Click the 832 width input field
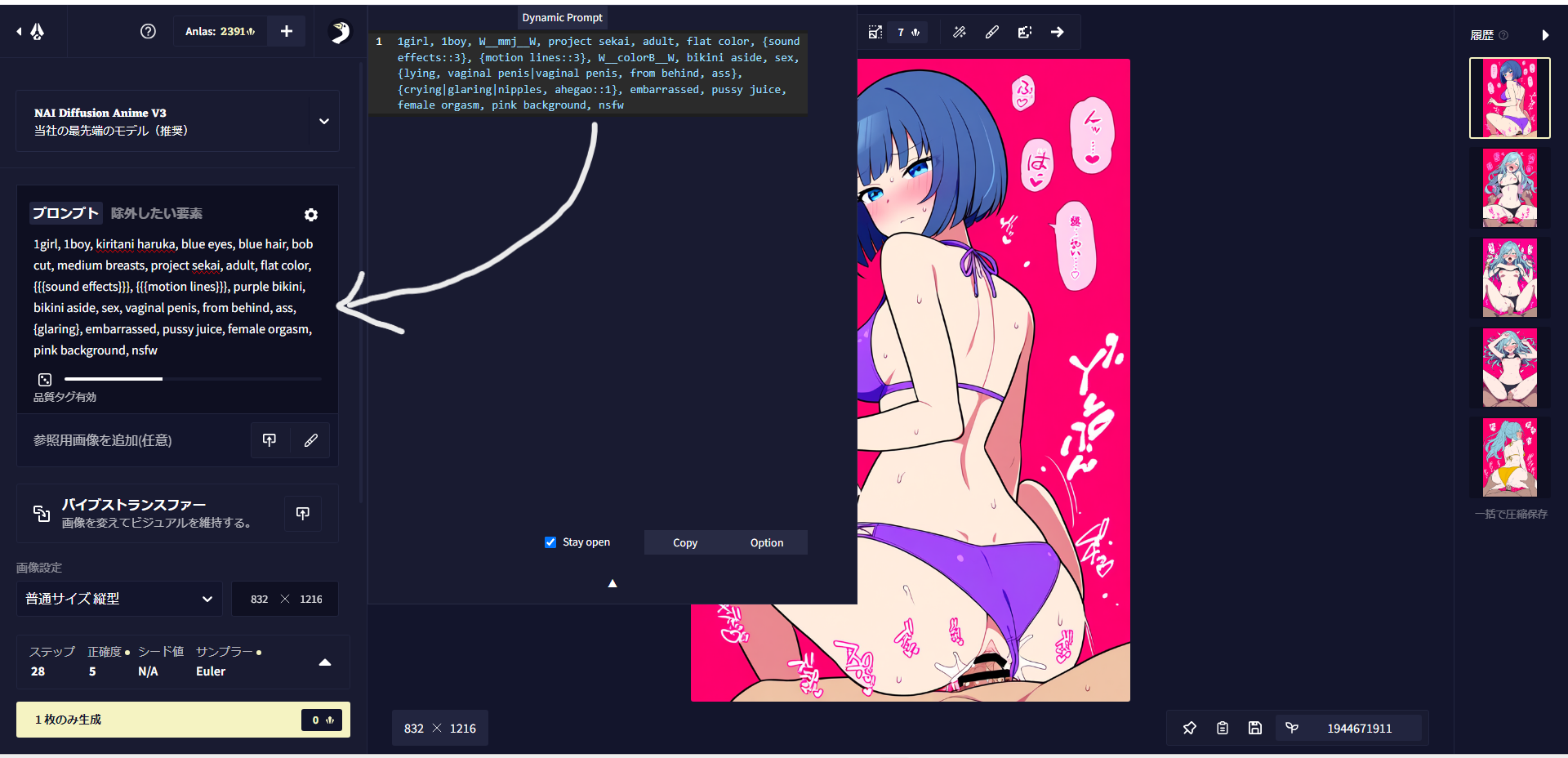Image resolution: width=1568 pixels, height=758 pixels. click(260, 599)
